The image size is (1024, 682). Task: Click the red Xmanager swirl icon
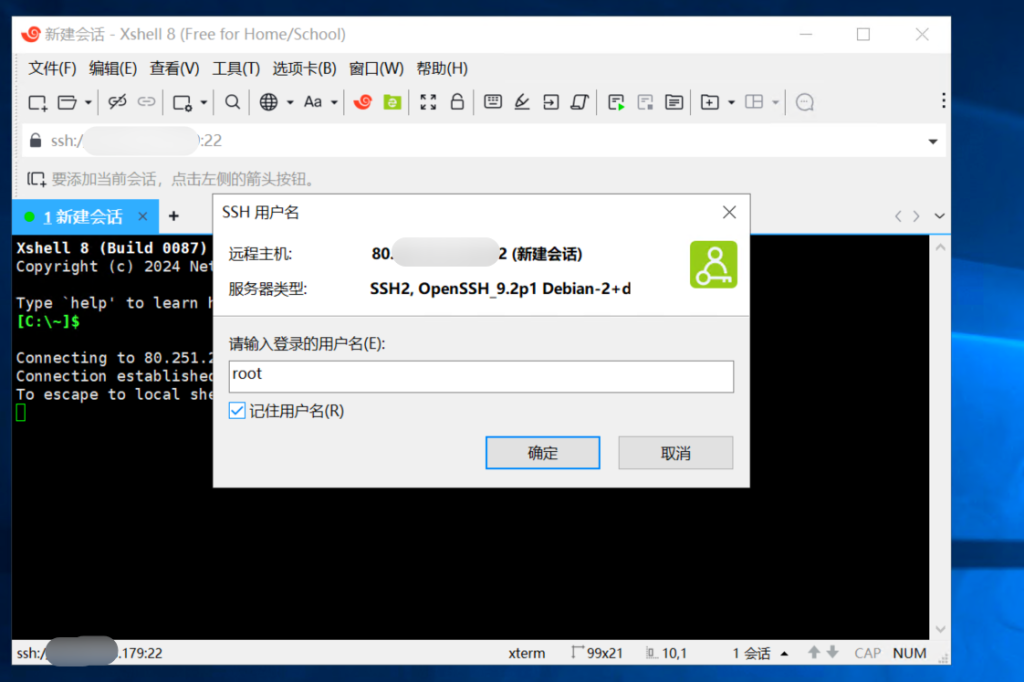pos(363,102)
